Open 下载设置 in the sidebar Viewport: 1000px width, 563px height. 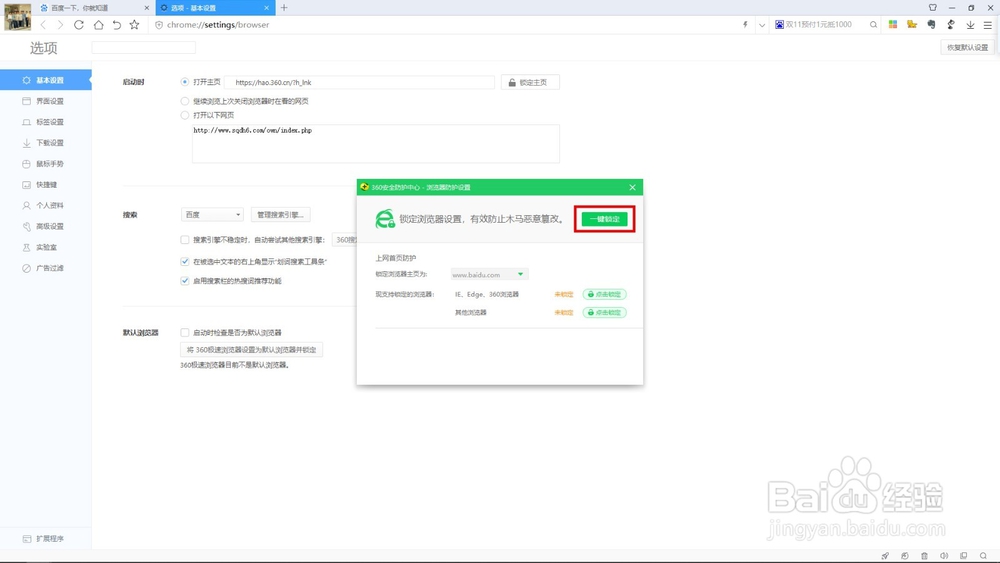click(45, 143)
